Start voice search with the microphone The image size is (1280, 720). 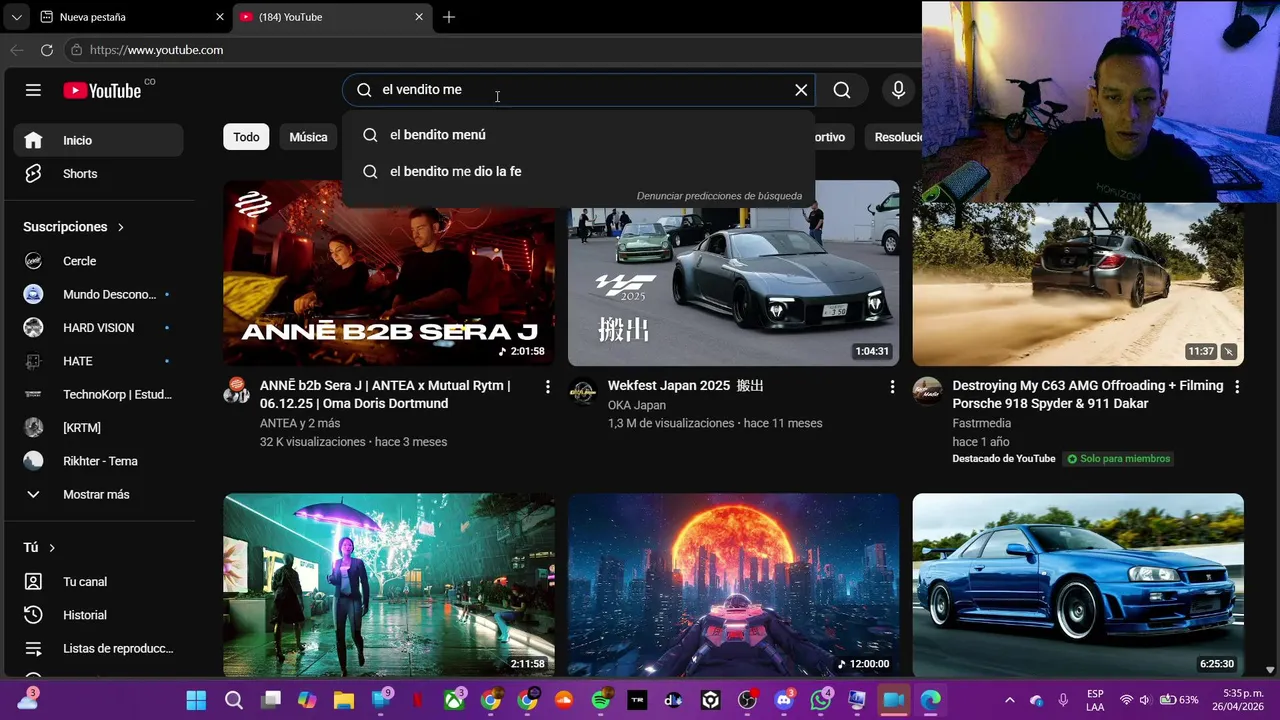click(898, 90)
